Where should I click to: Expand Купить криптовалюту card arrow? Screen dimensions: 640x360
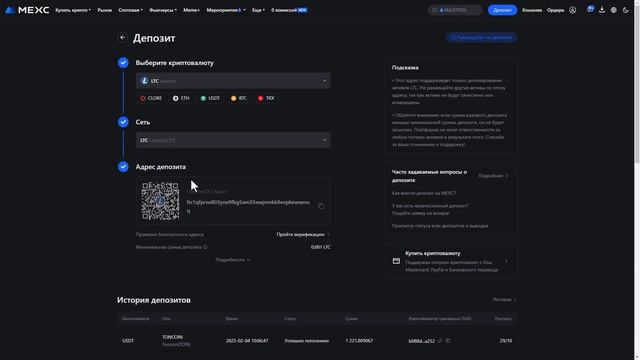(507, 261)
